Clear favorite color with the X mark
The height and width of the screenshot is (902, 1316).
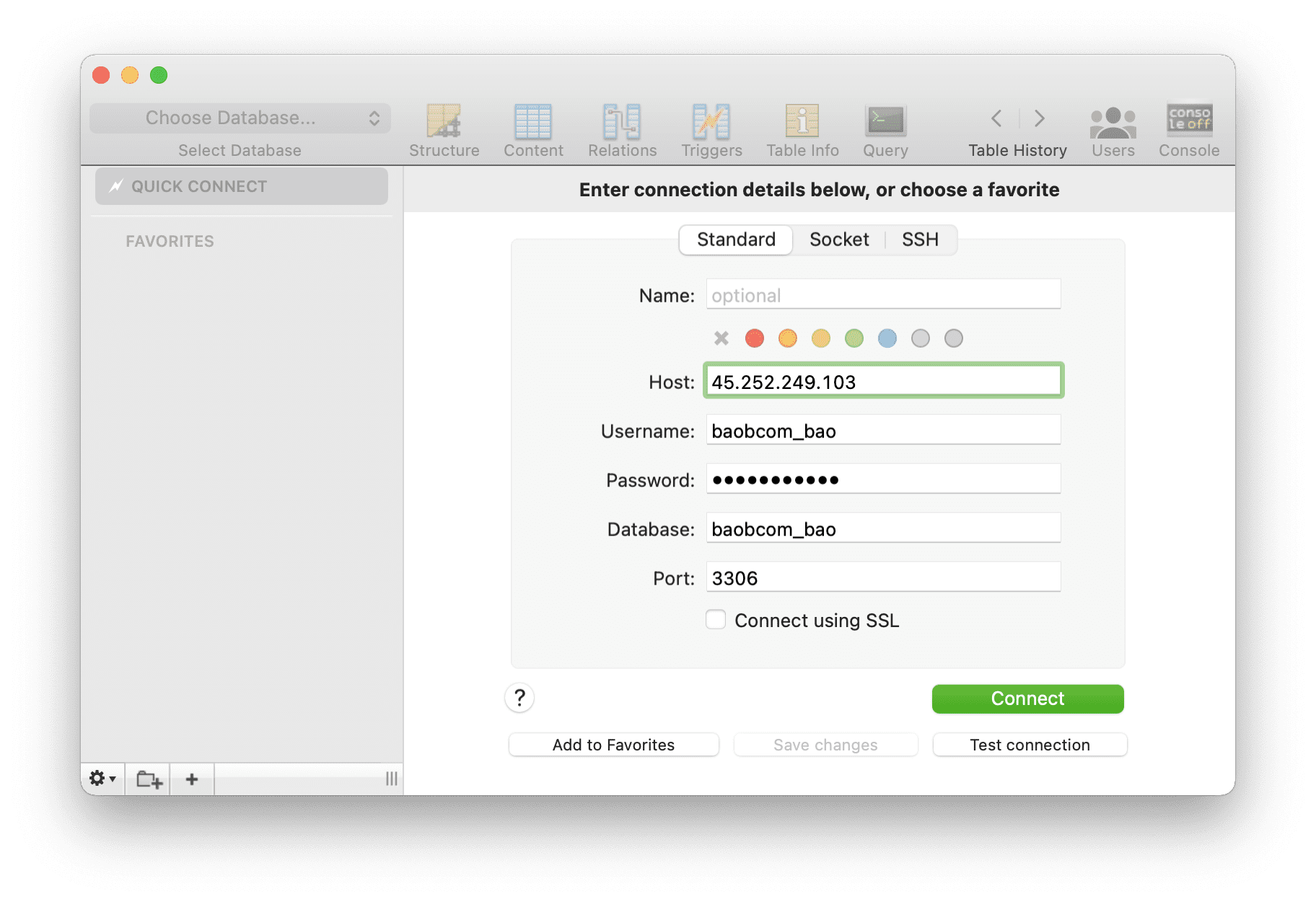719,338
